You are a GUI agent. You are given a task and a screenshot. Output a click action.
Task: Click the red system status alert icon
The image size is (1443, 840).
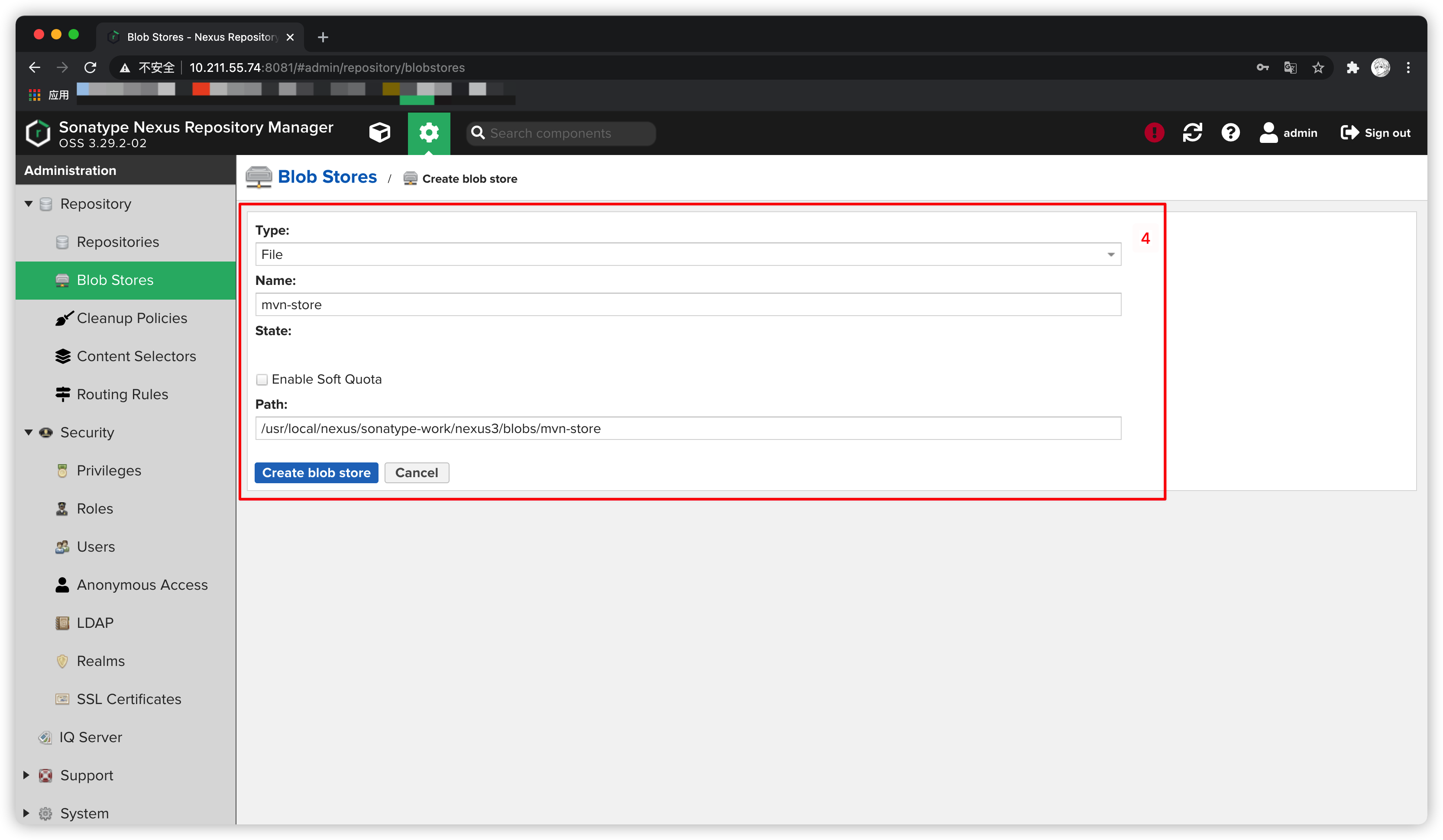click(x=1154, y=133)
